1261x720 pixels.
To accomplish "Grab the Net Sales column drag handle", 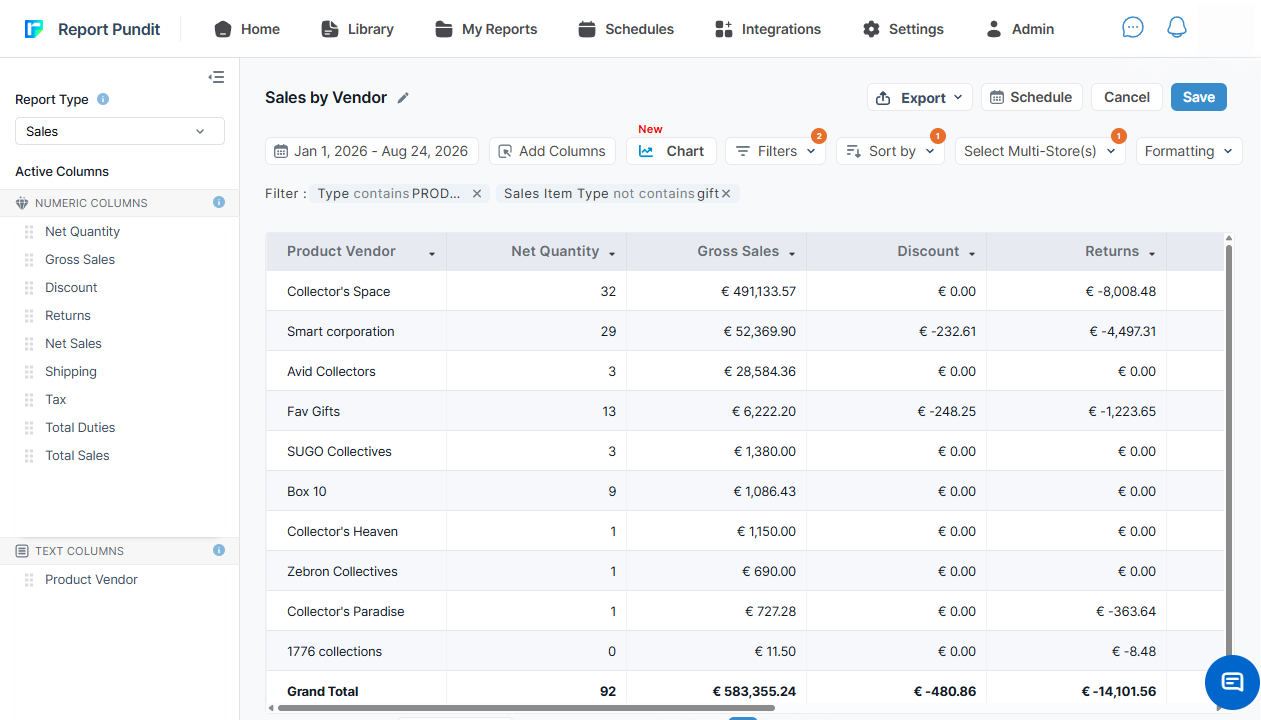I will click(29, 343).
